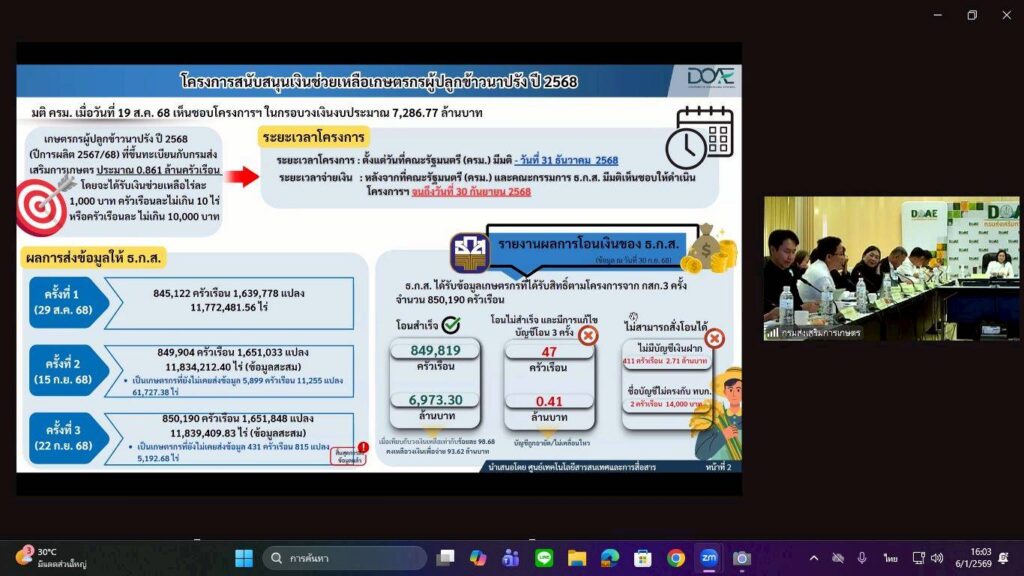
Task: Launch Copilot from the taskbar
Action: (x=478, y=557)
